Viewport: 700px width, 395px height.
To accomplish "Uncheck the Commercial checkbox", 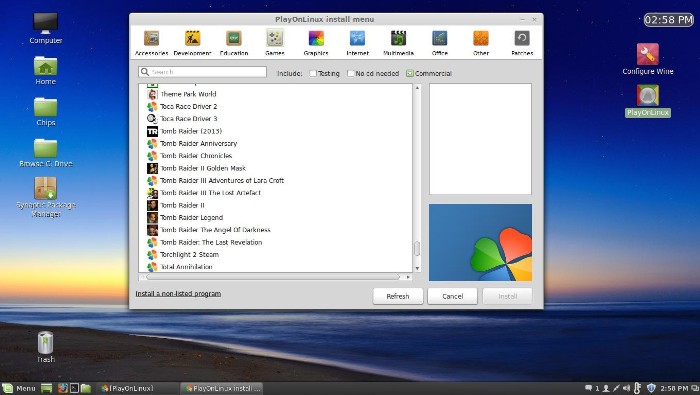I will 409,73.
